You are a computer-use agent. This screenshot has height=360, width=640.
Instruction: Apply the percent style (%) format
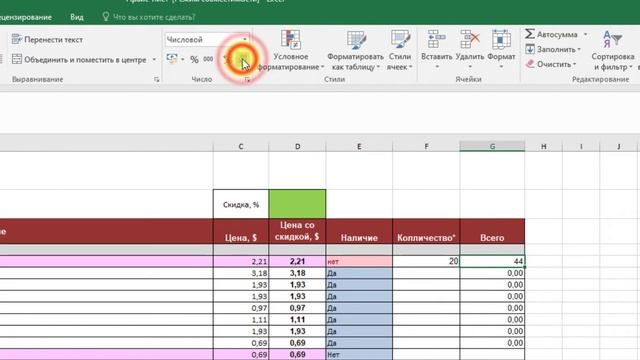(x=194, y=60)
